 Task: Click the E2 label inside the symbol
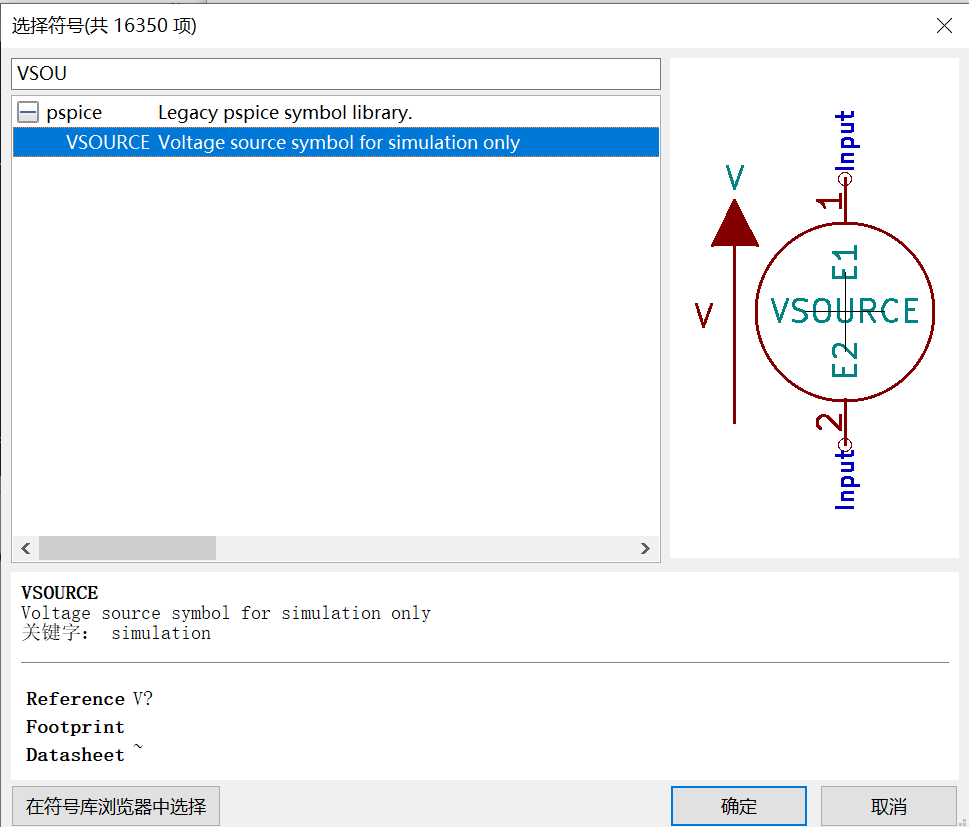[x=845, y=359]
